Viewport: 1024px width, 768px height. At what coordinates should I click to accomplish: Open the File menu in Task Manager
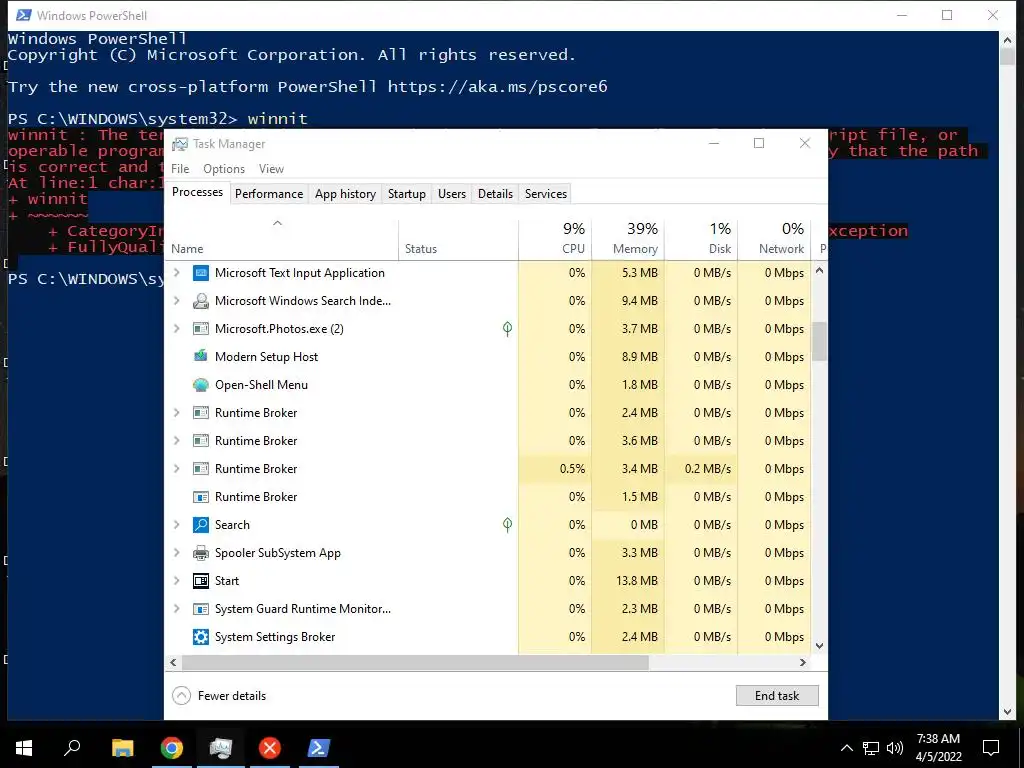[180, 169]
